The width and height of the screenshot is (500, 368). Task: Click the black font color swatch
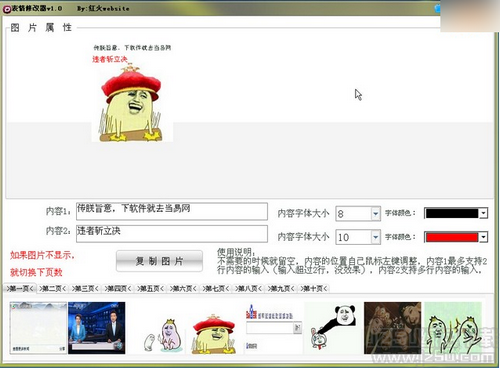pos(452,213)
